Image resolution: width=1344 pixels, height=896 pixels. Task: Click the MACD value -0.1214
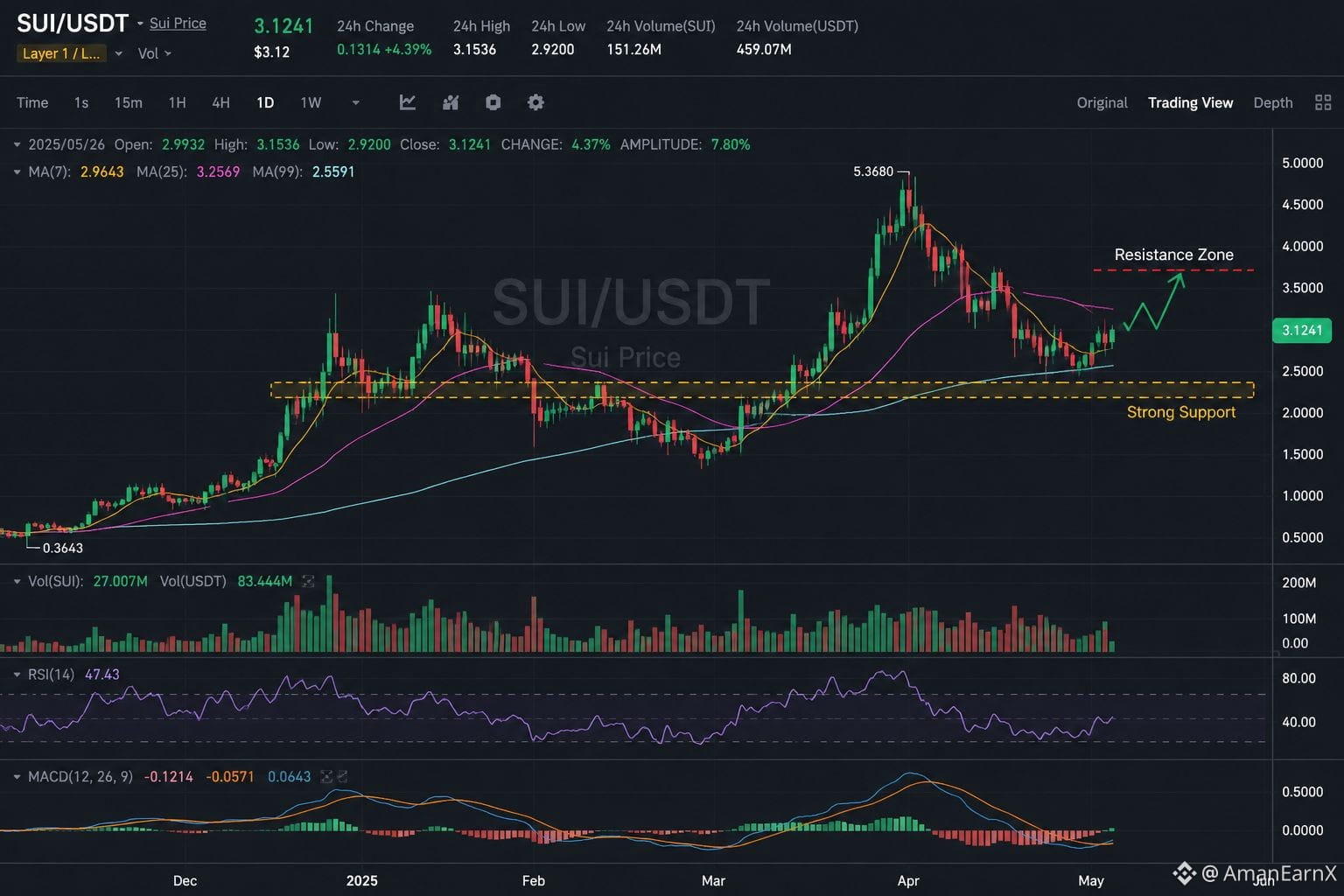(169, 776)
